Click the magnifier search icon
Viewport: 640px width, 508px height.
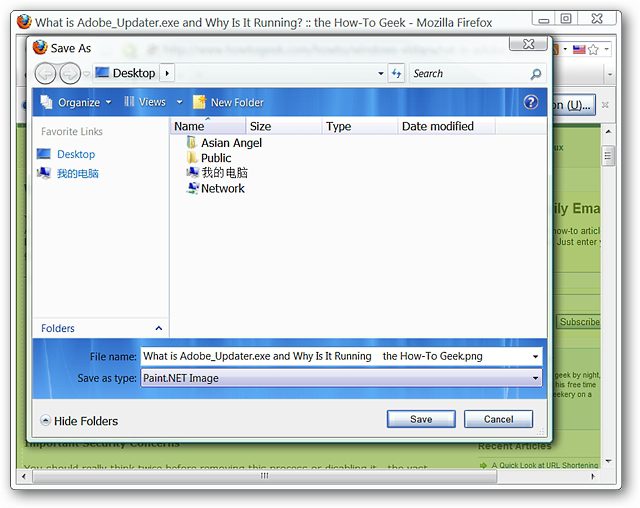(x=536, y=74)
